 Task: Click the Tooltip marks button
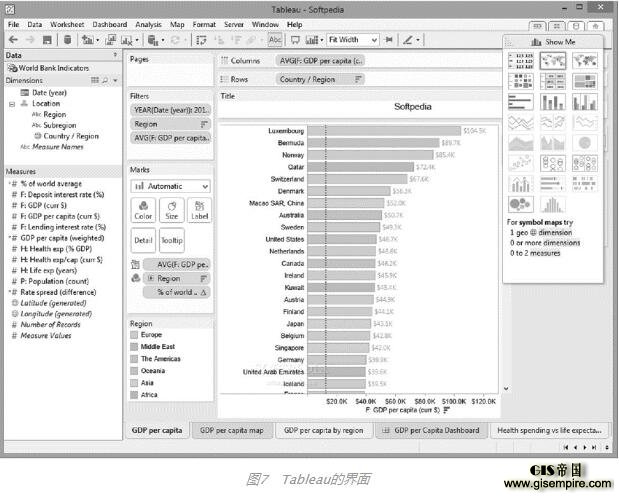[x=172, y=240]
